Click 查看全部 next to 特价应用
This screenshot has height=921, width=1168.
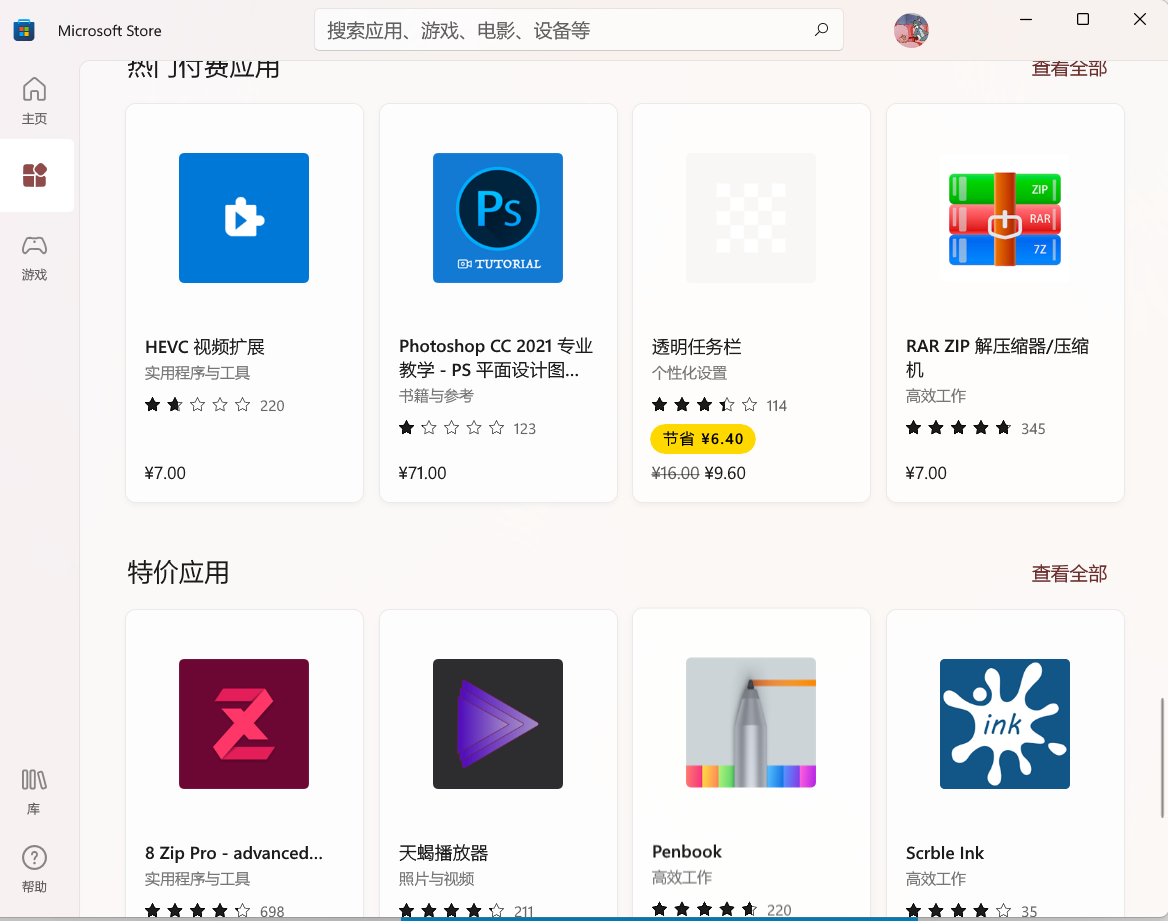click(1069, 574)
